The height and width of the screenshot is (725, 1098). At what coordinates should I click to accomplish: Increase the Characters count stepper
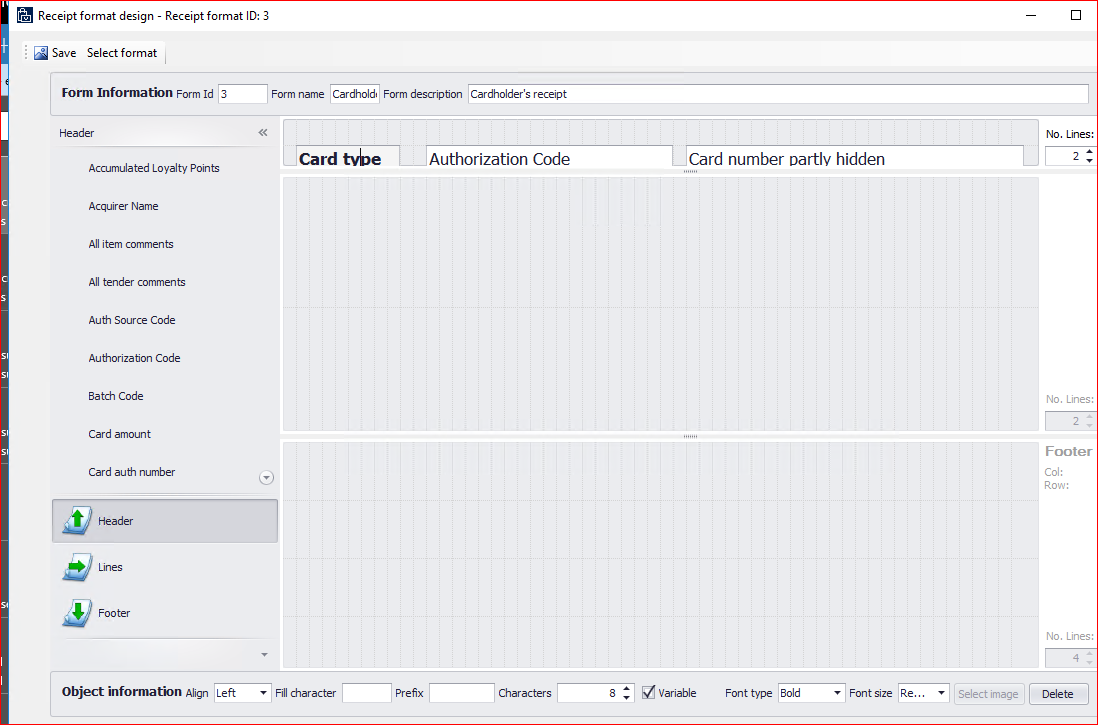coord(627,688)
